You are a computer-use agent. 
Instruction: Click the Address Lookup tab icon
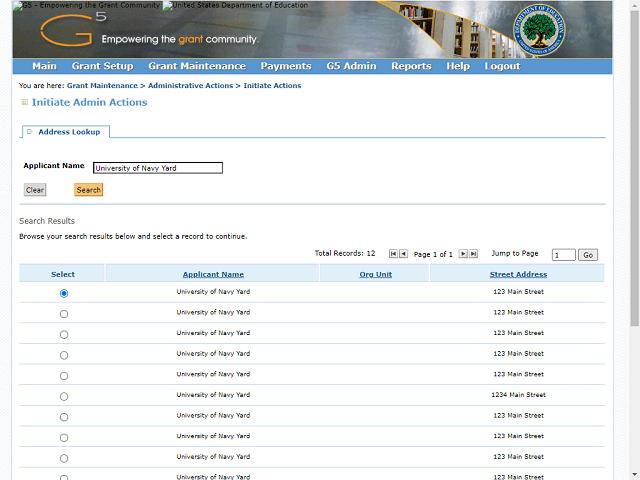[x=29, y=131]
